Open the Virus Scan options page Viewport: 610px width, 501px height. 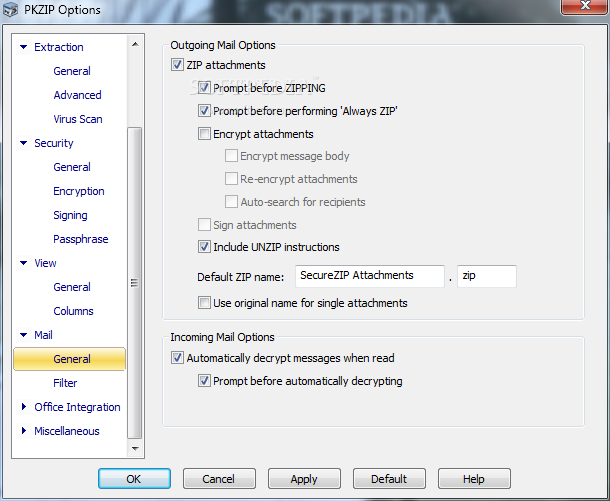[x=78, y=119]
